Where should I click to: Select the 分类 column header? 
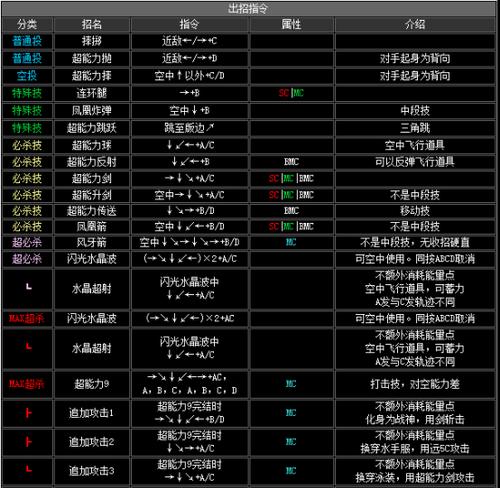pos(27,24)
